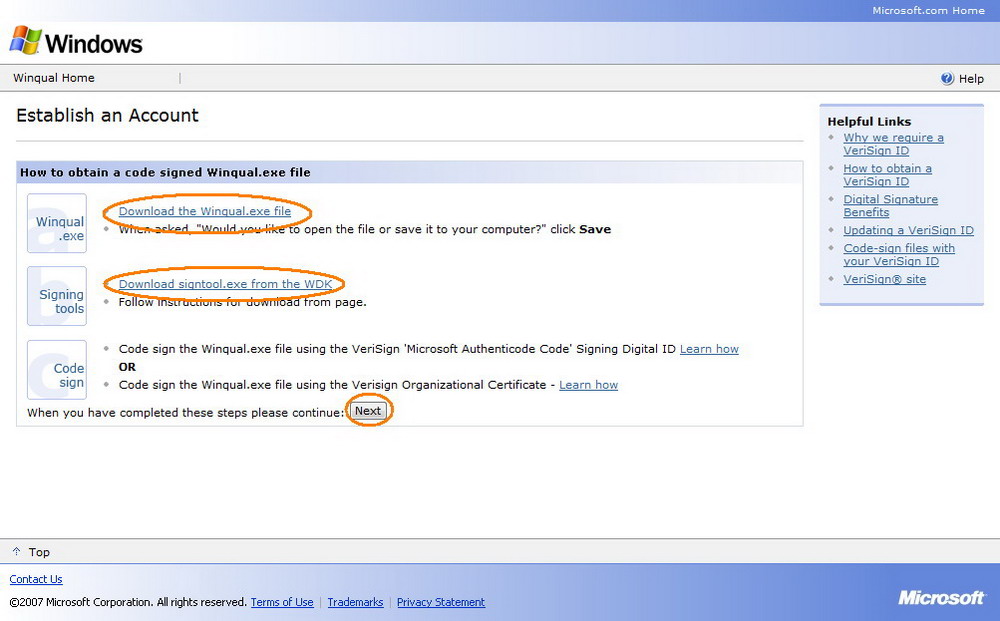The height and width of the screenshot is (621, 1000).
Task: Click the How to obtain a code signed Winqual.exe heading
Action: (165, 172)
